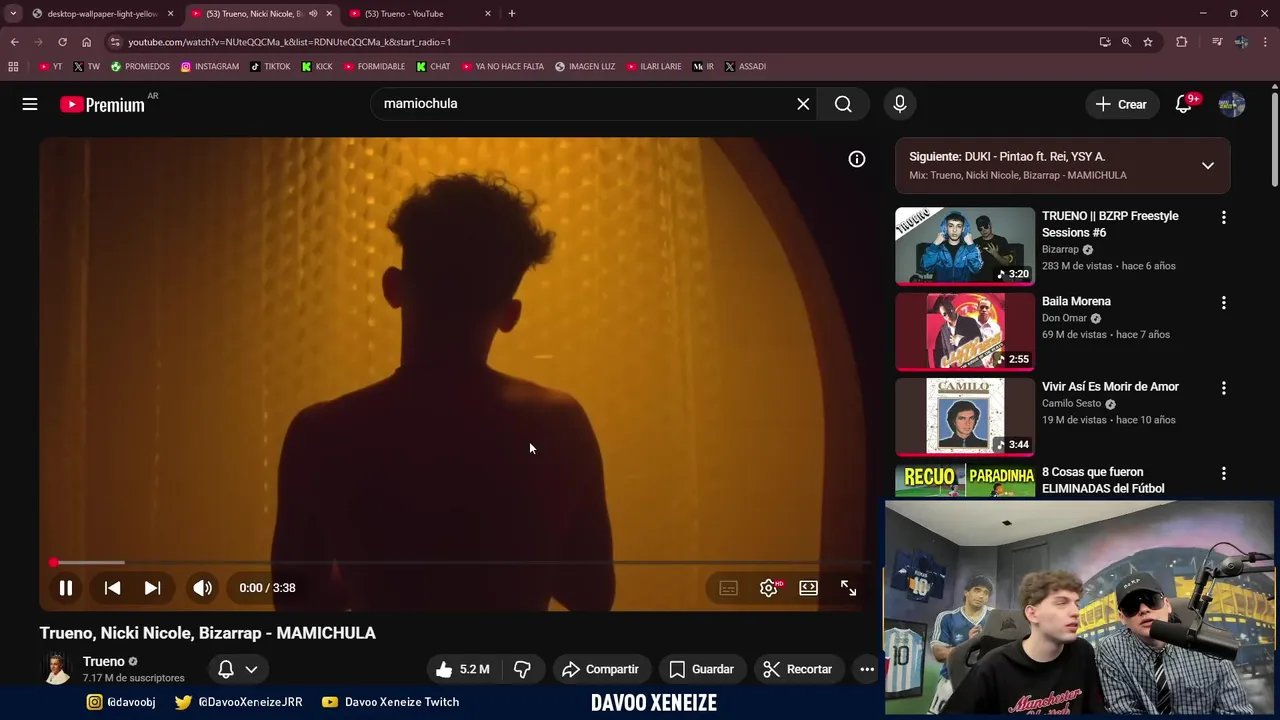Open options for 8 Cosas que fueron video
The height and width of the screenshot is (720, 1280).
click(1223, 473)
